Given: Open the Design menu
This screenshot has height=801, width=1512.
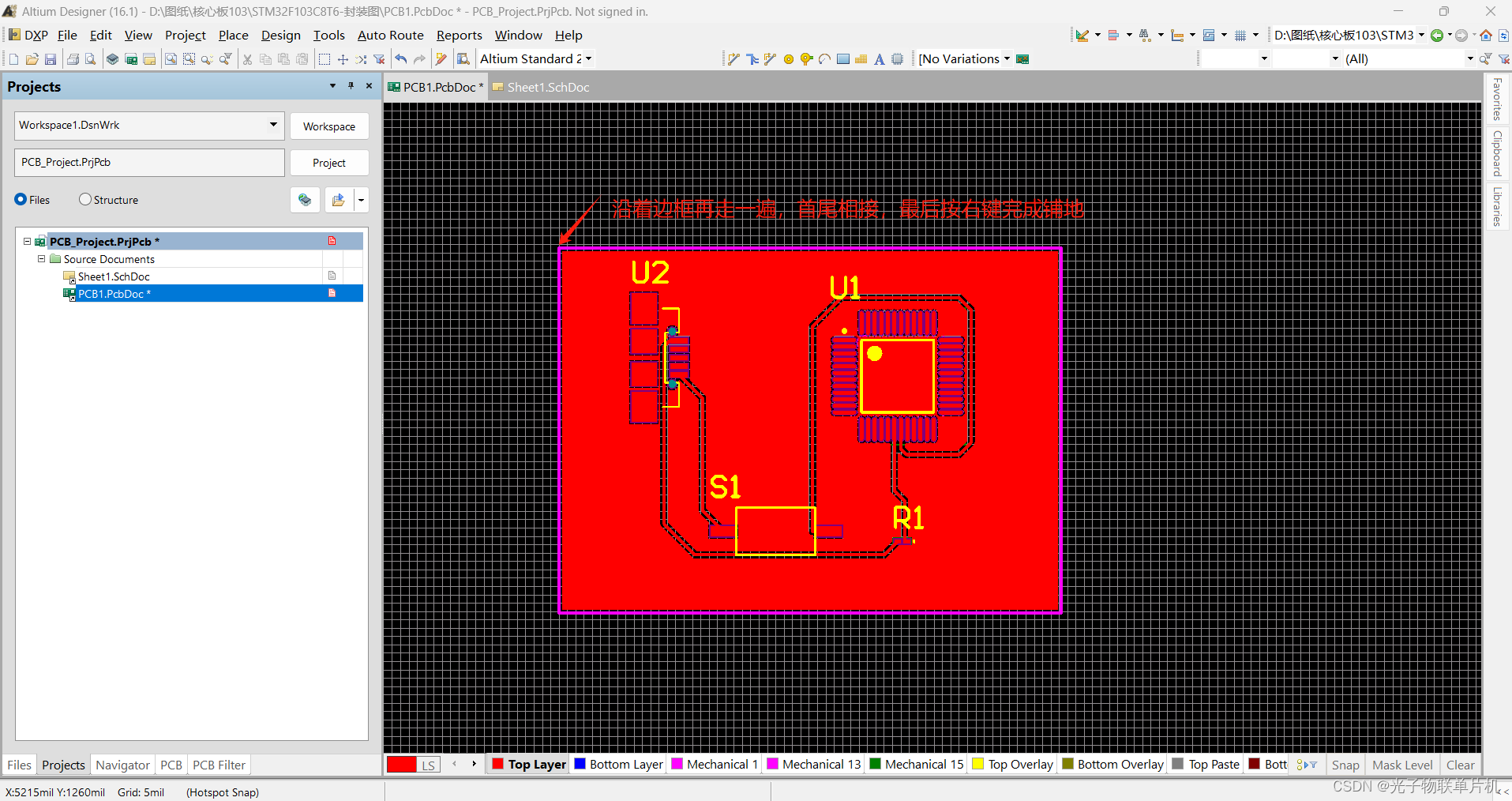Looking at the screenshot, I should (x=281, y=36).
